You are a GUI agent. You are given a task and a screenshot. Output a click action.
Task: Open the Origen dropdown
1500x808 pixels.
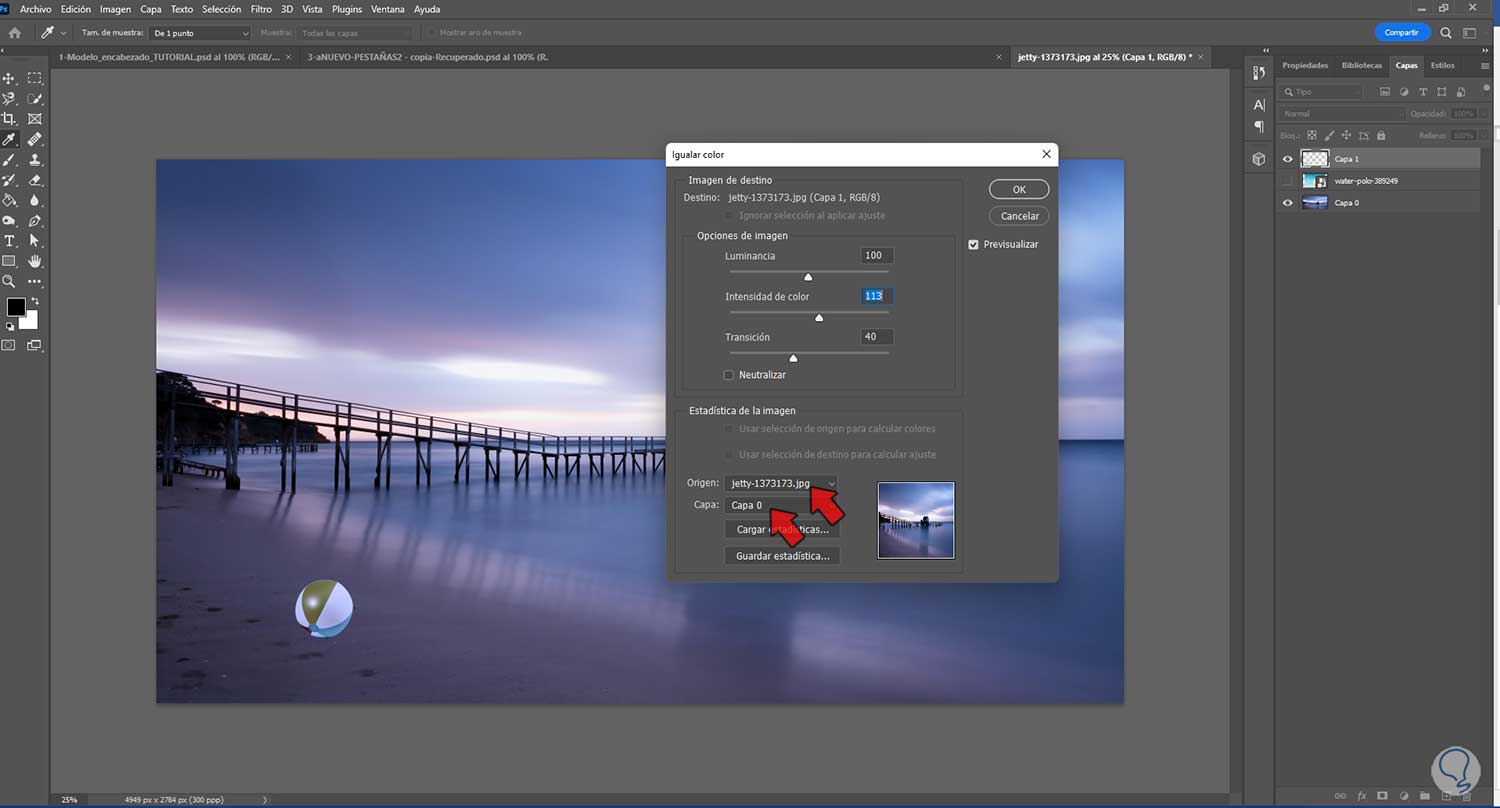[781, 484]
